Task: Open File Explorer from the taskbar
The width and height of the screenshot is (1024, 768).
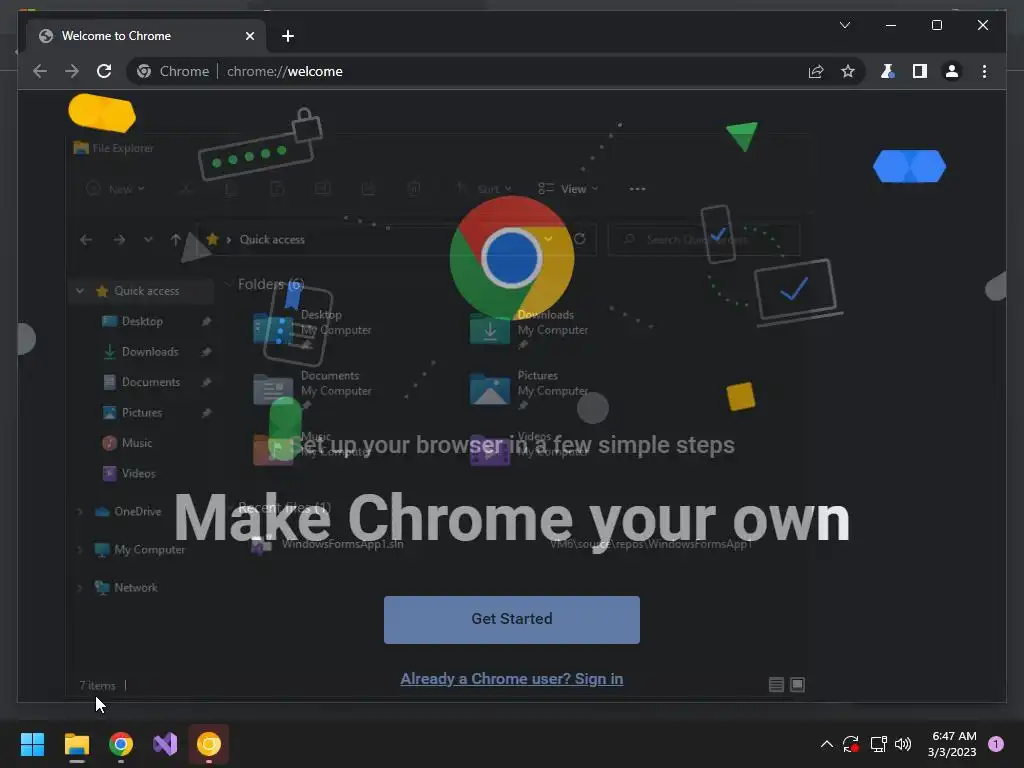Action: click(76, 744)
